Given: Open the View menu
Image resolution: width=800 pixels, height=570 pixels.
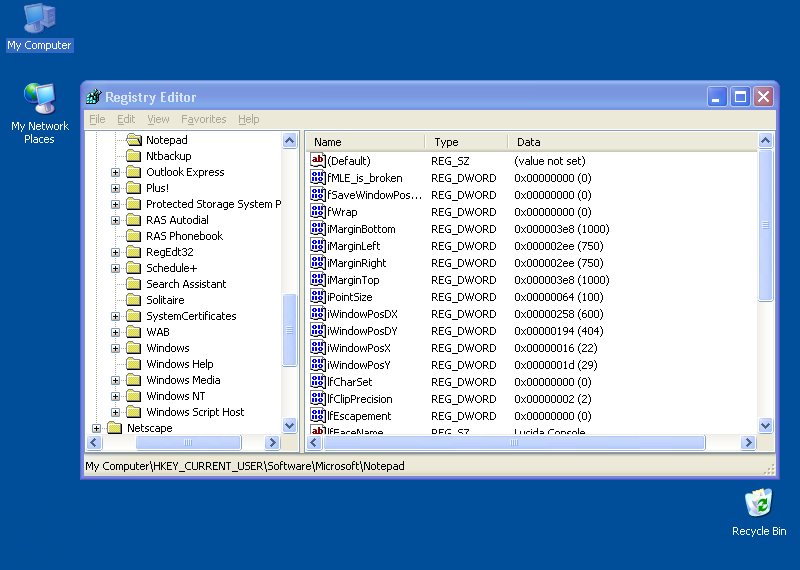Looking at the screenshot, I should coord(158,119).
